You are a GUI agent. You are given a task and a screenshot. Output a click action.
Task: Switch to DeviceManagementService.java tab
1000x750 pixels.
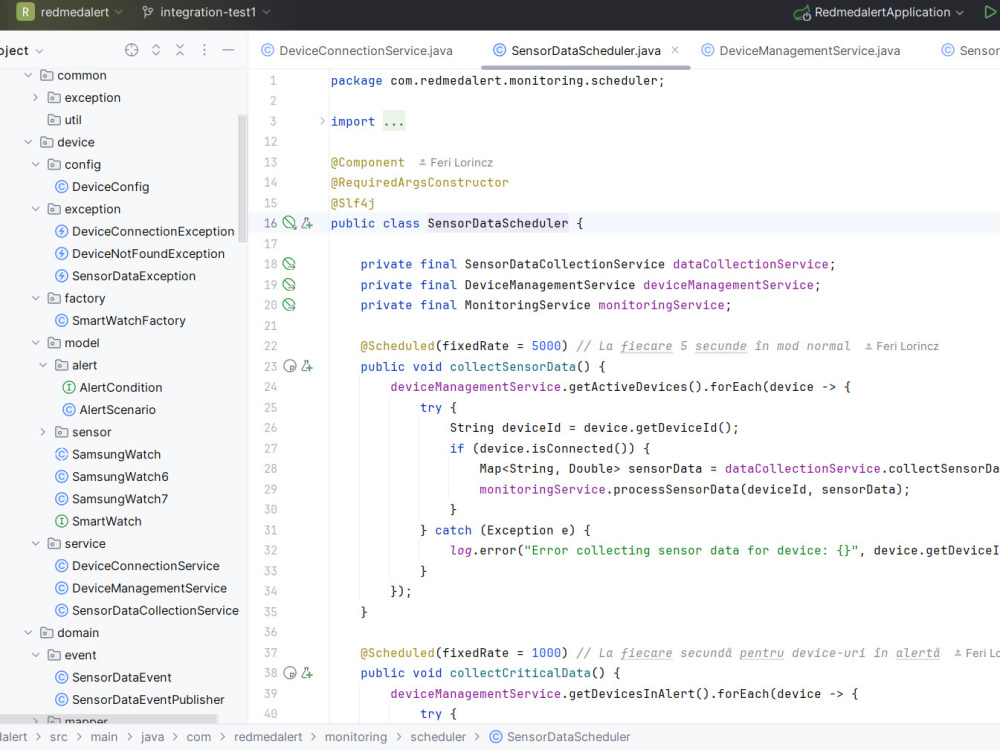click(801, 50)
